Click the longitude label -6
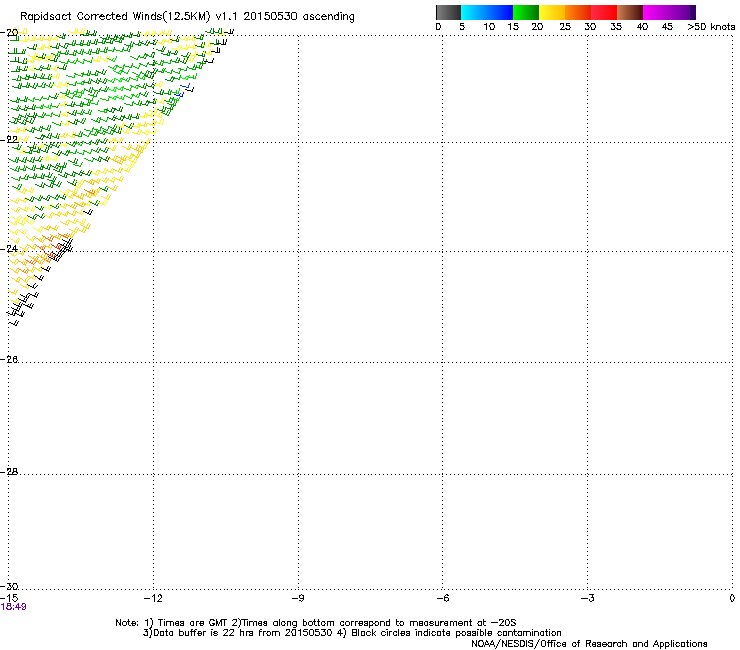The height and width of the screenshot is (650, 740). click(442, 598)
